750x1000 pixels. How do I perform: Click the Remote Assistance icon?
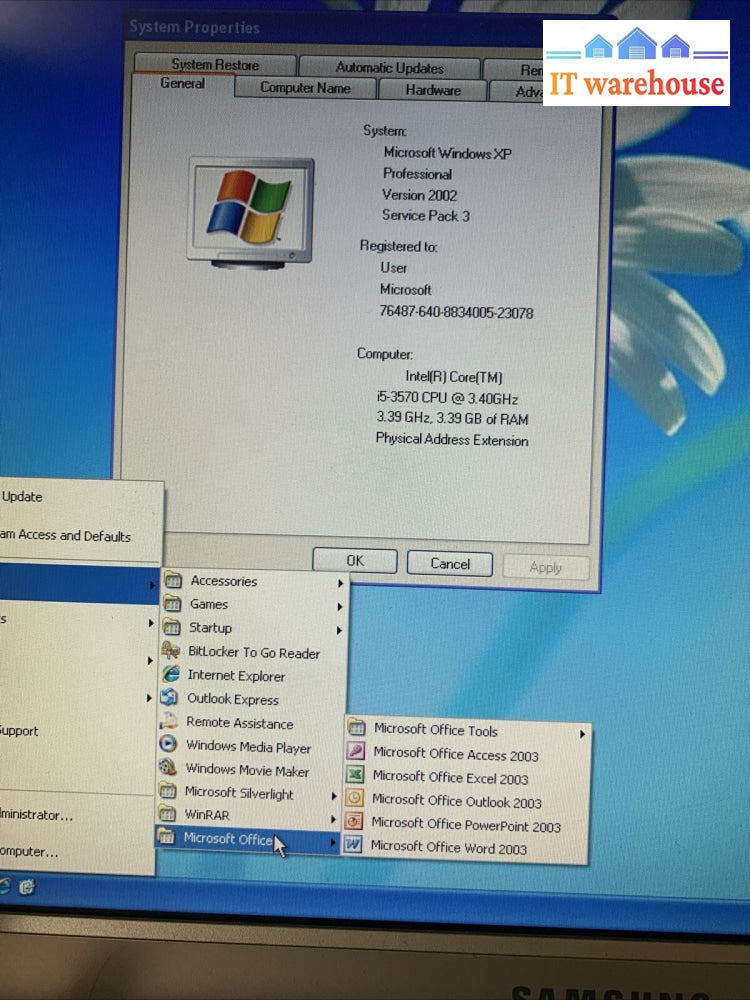pos(169,721)
